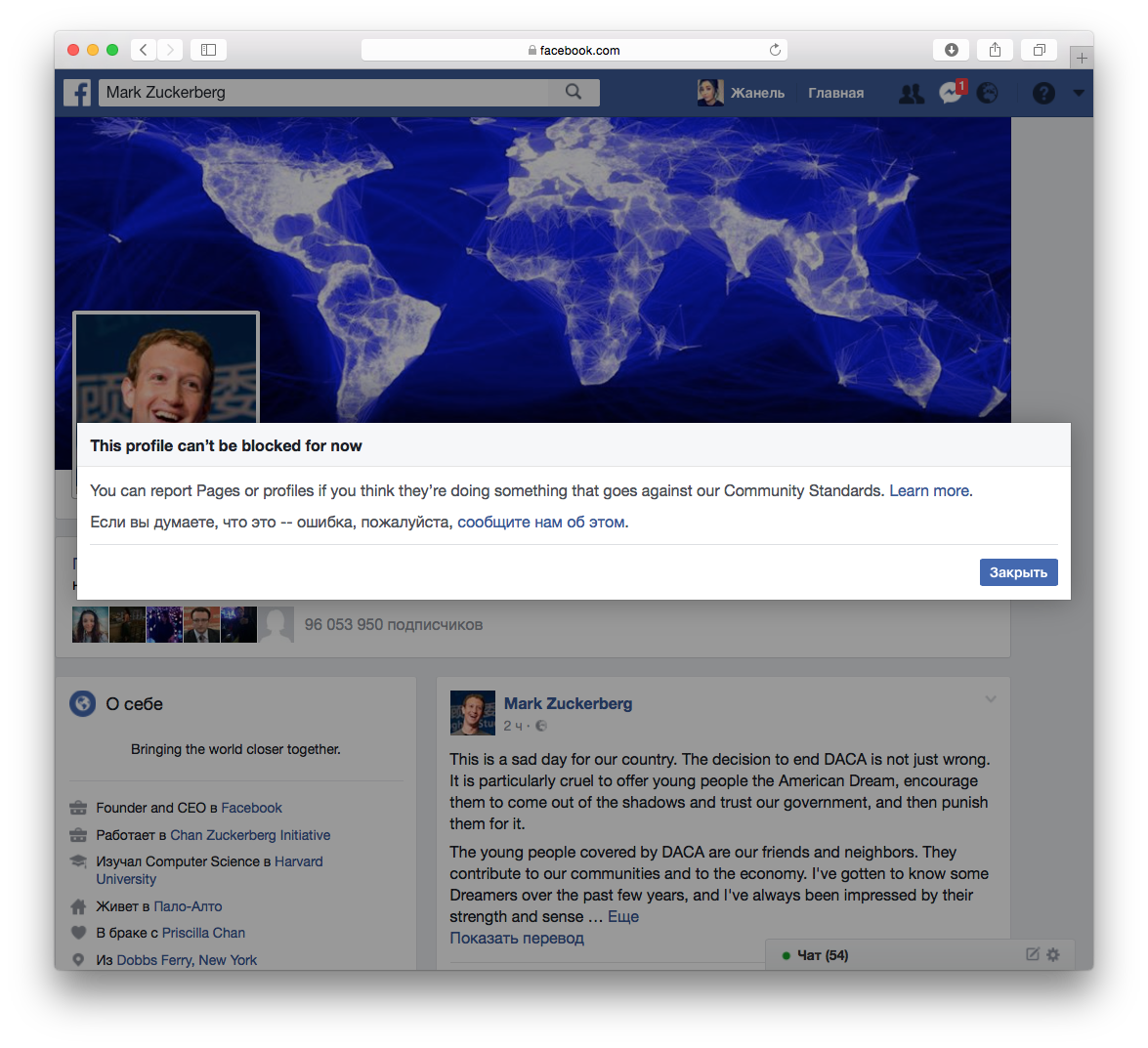
Task: Open the help question mark icon
Action: (x=1043, y=93)
